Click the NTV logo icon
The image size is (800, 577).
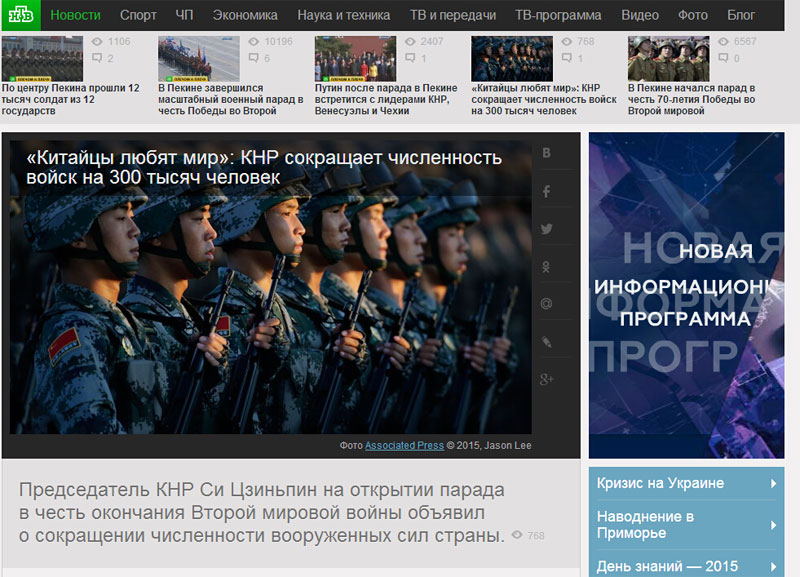[x=20, y=15]
